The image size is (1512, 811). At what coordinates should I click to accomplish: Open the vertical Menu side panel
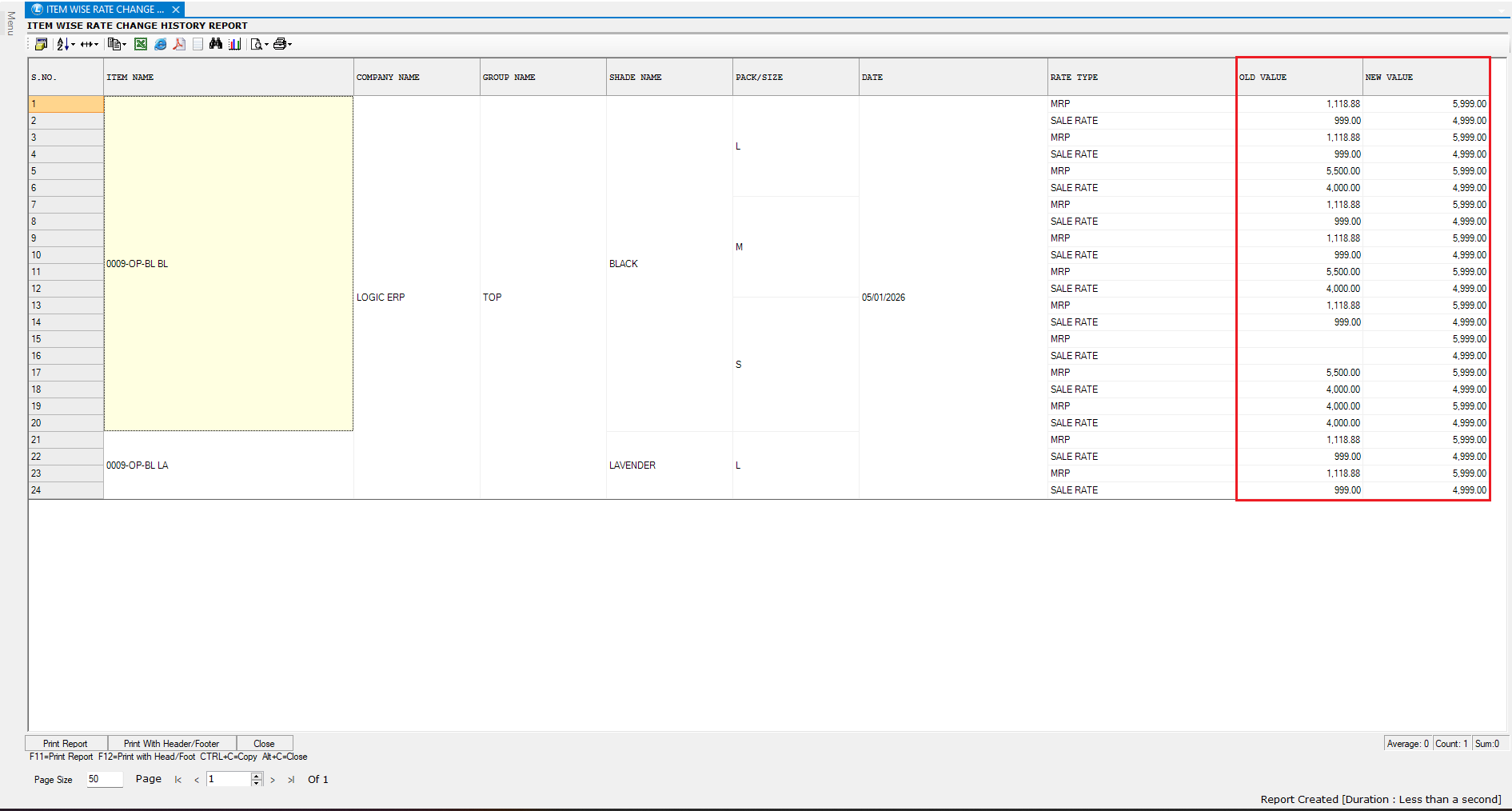(10, 24)
